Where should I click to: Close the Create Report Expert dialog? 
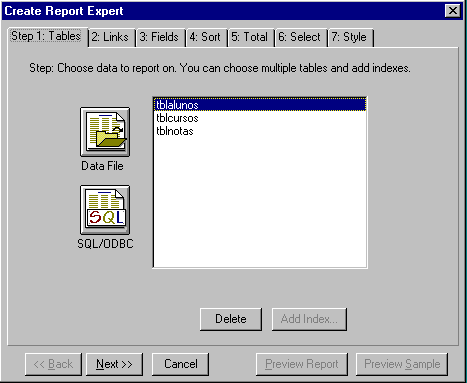(453, 11)
